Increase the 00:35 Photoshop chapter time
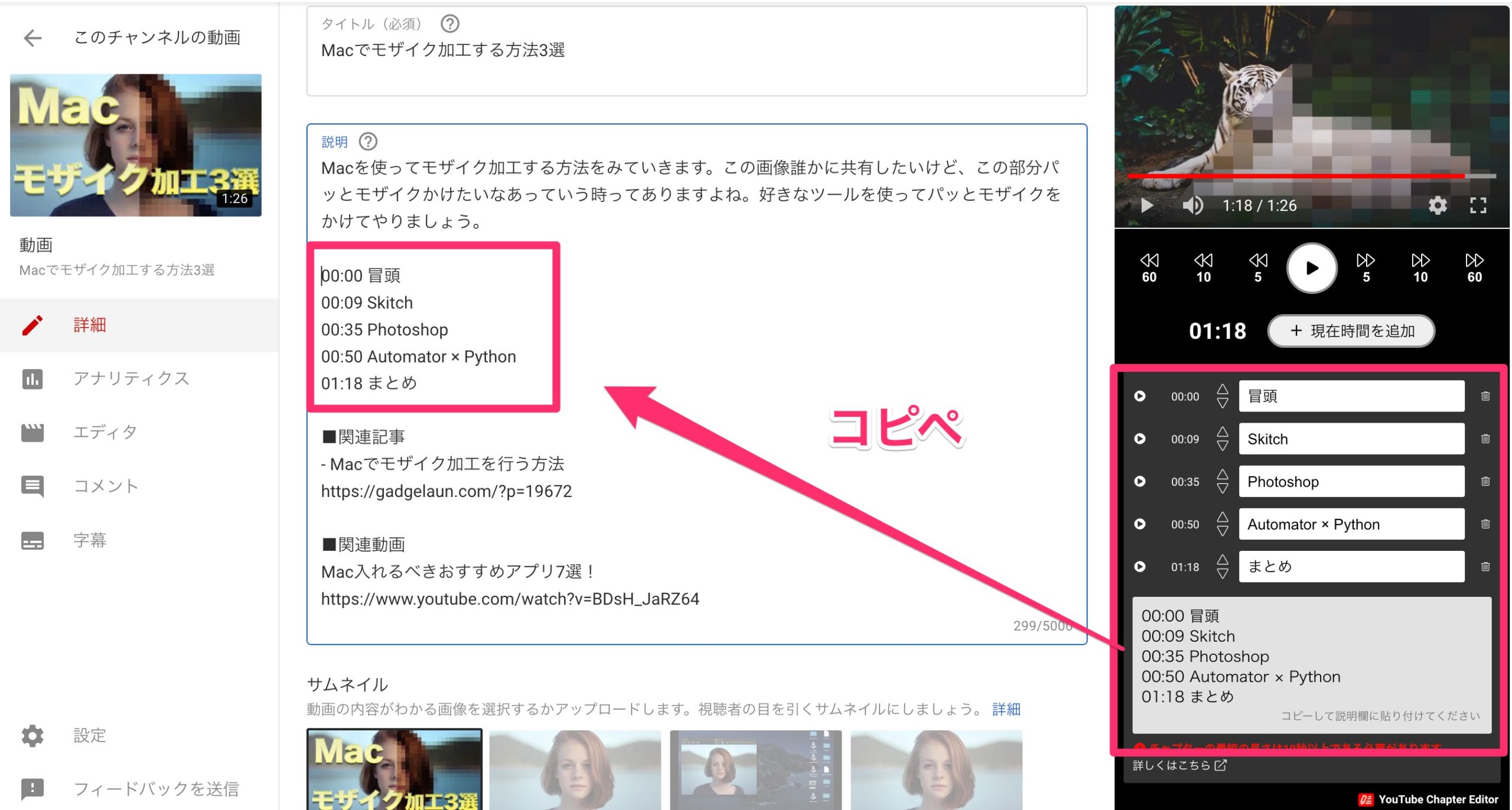This screenshot has height=810, width=1512. (1223, 474)
